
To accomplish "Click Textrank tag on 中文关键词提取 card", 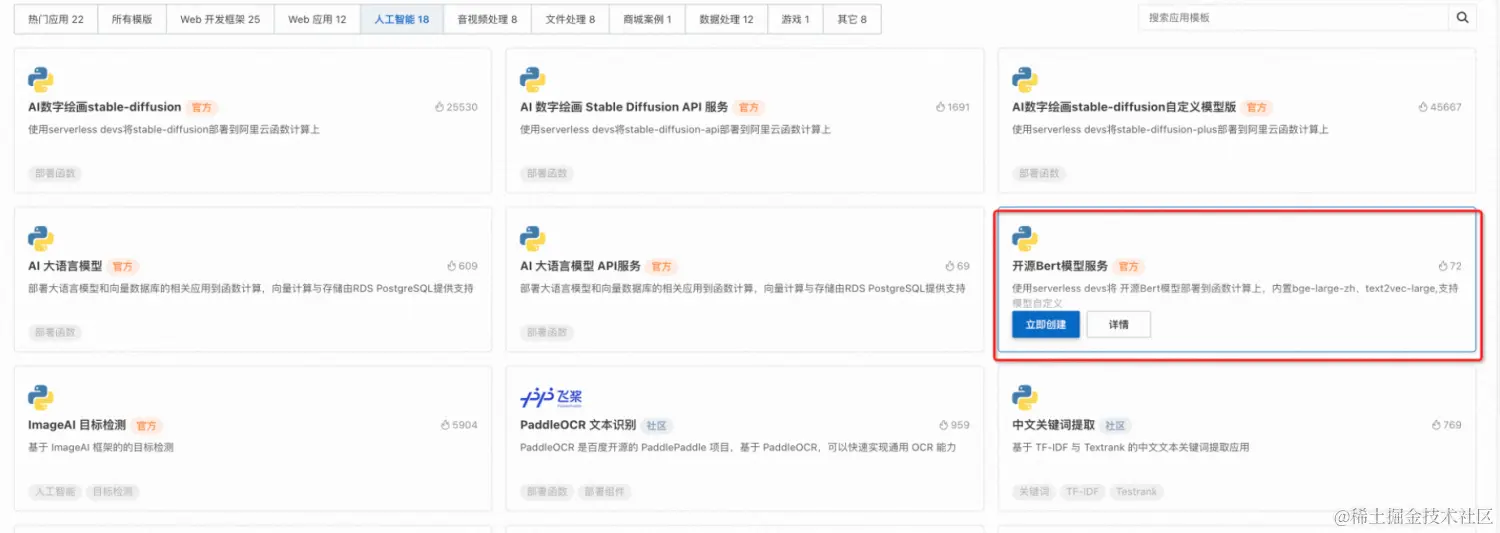I will click(1137, 491).
